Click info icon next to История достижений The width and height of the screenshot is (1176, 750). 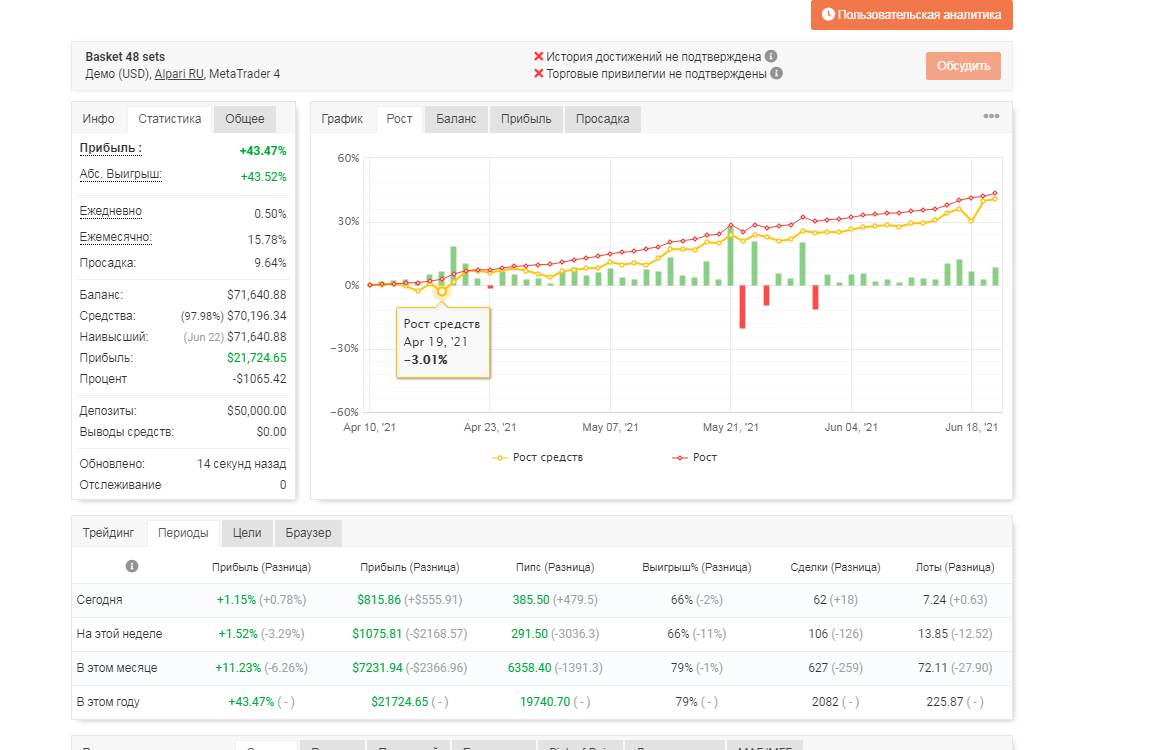pyautogui.click(x=771, y=56)
